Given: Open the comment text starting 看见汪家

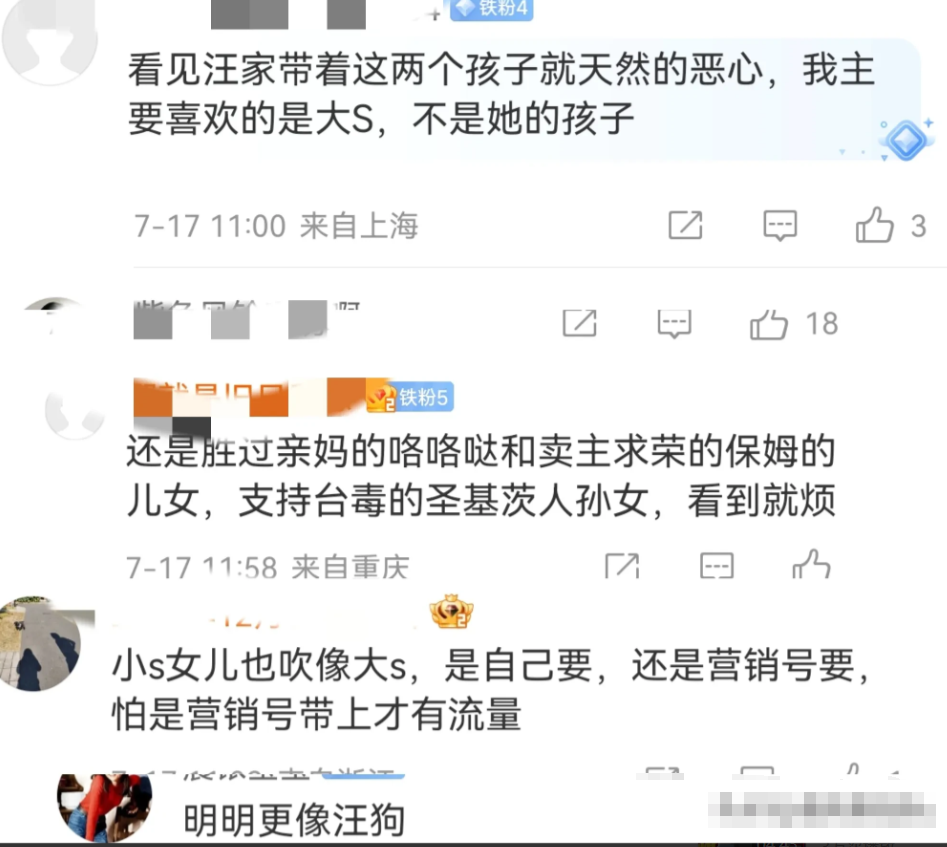Looking at the screenshot, I should coord(501,94).
